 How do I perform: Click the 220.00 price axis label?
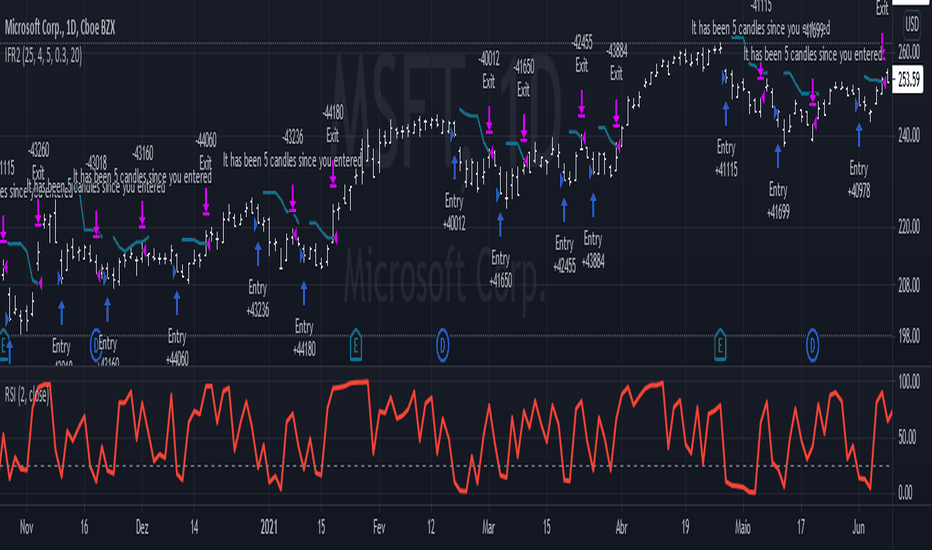click(909, 227)
